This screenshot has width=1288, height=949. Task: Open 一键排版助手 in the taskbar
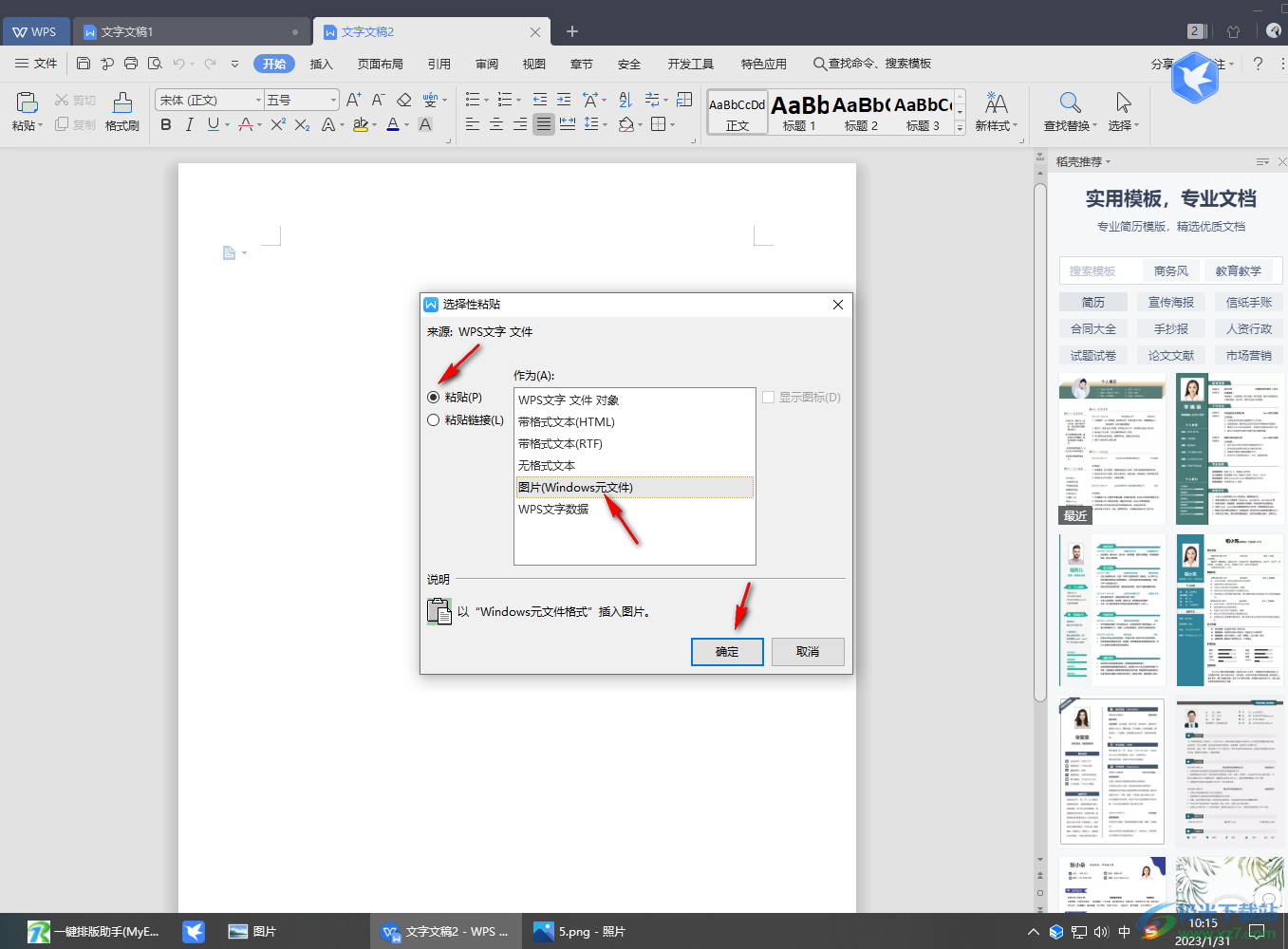click(x=95, y=932)
